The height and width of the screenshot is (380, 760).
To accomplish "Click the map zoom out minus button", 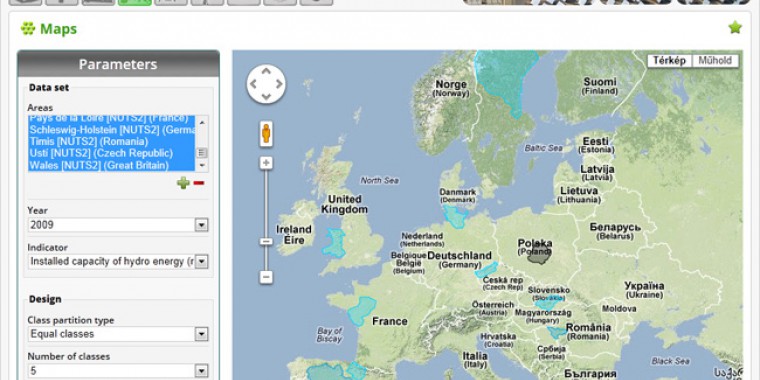I will [266, 277].
